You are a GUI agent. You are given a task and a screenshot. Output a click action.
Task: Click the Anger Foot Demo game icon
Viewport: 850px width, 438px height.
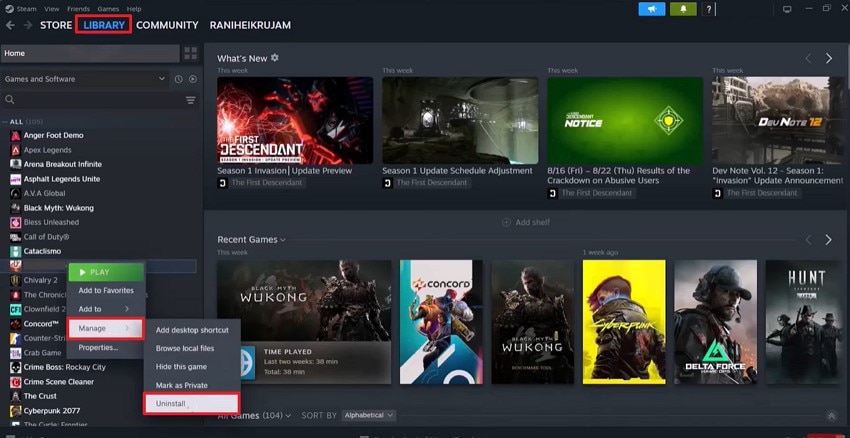click(x=16, y=136)
